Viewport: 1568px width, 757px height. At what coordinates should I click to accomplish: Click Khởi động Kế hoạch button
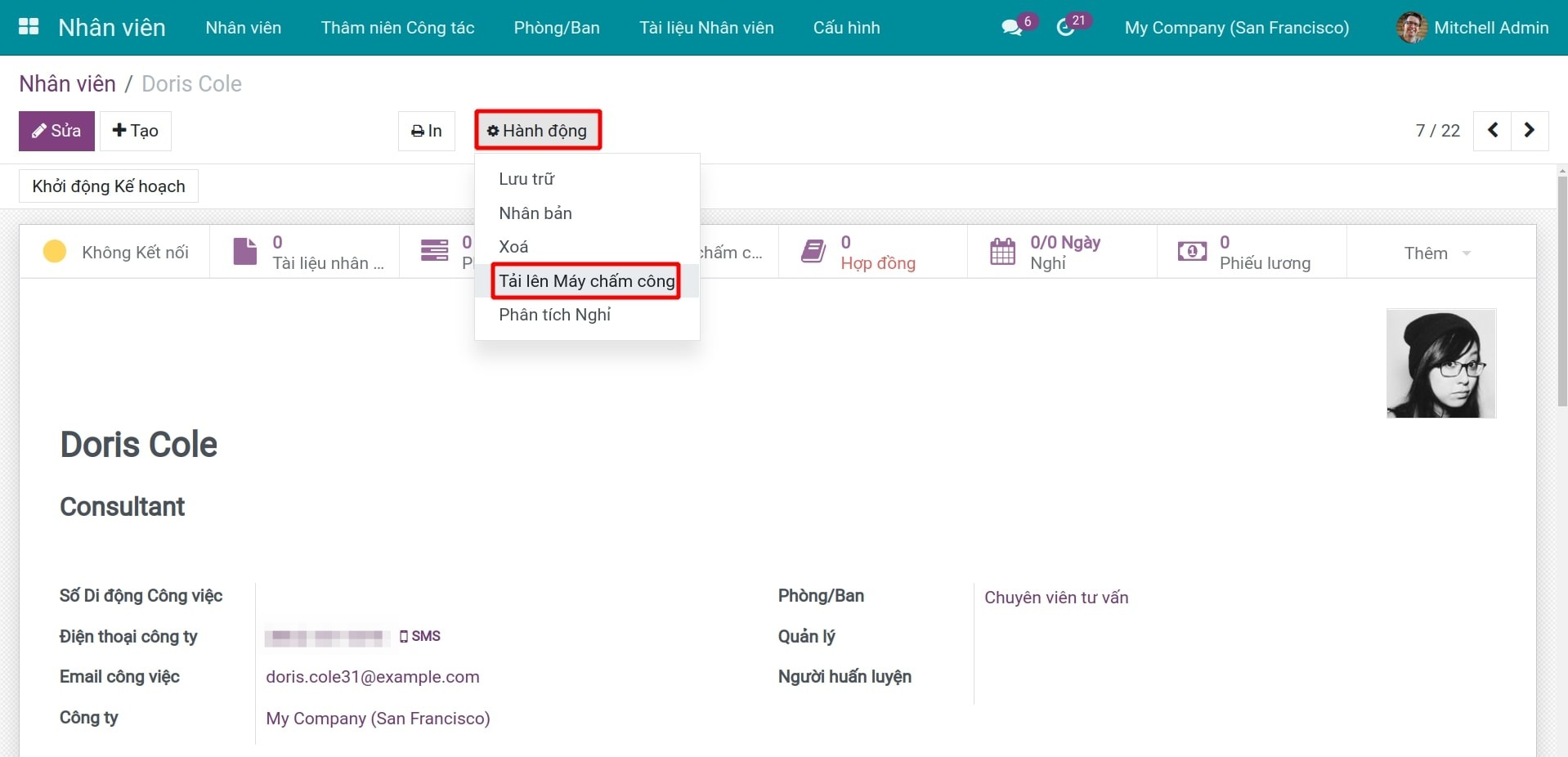click(x=109, y=186)
